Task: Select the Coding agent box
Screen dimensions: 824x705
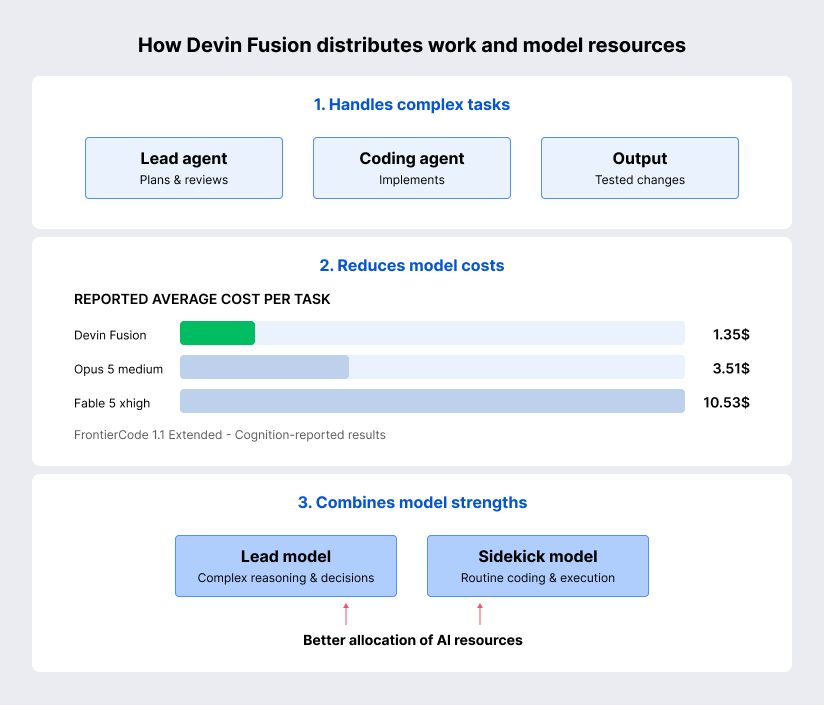Action: pos(411,168)
